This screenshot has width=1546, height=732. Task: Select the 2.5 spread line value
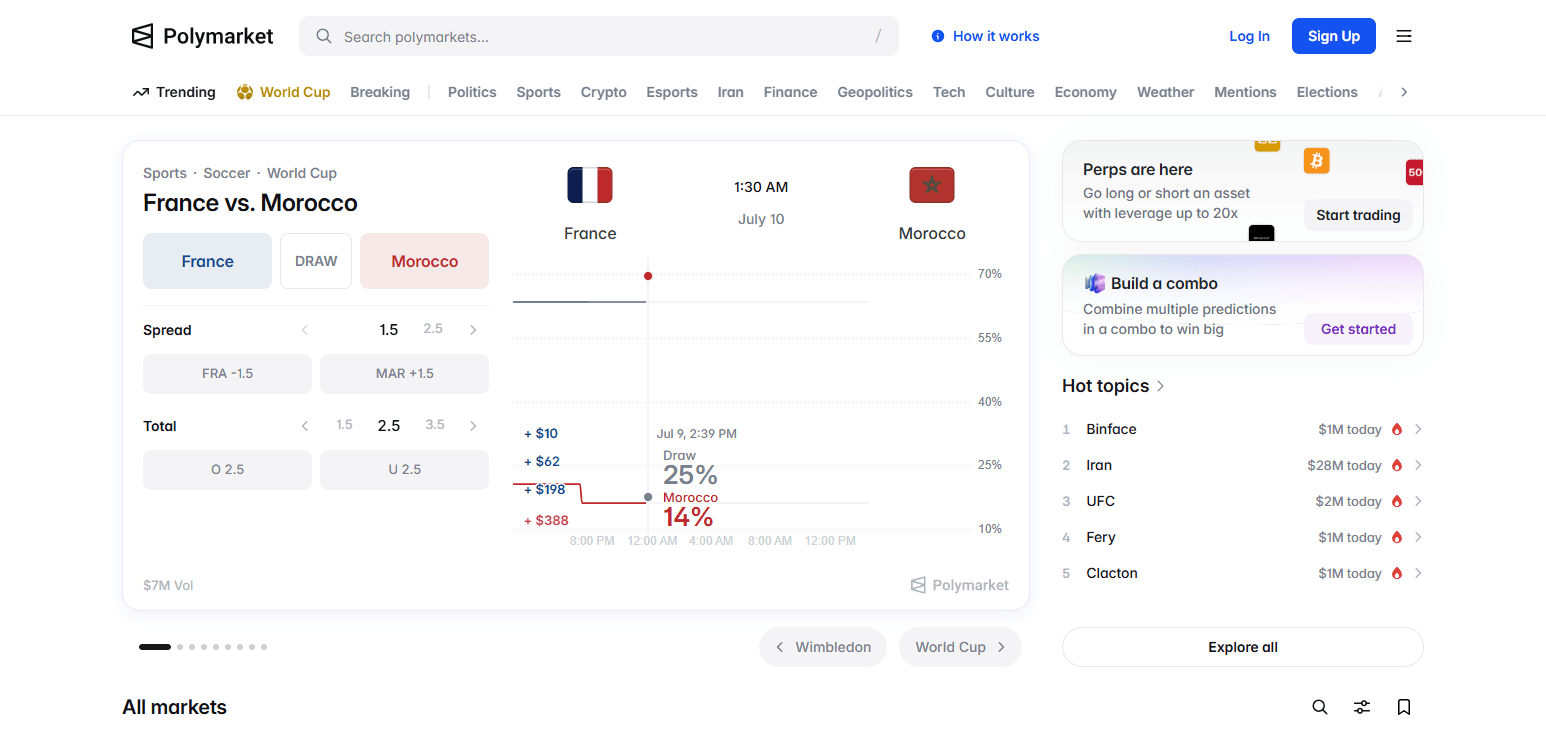pyautogui.click(x=433, y=329)
